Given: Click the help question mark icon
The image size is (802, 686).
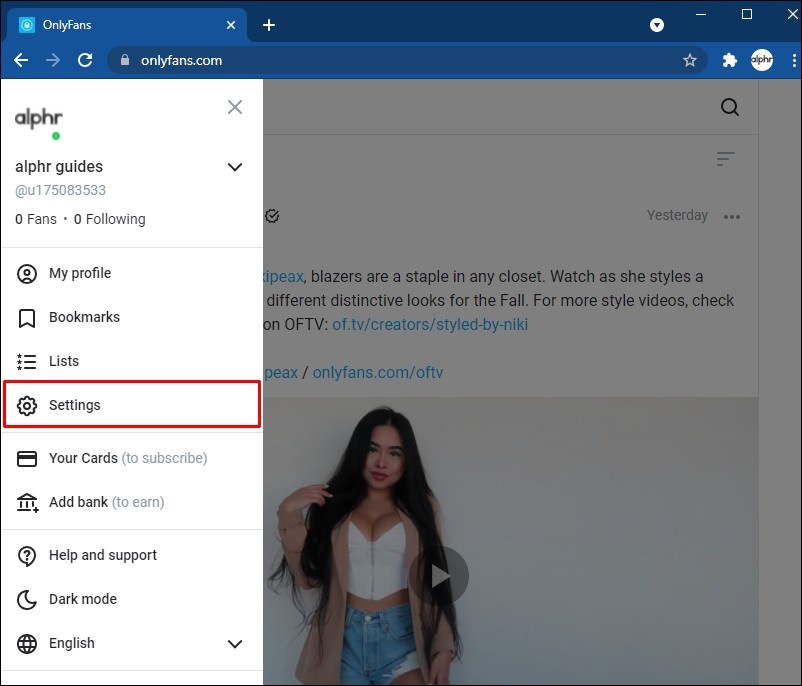Looking at the screenshot, I should point(27,556).
